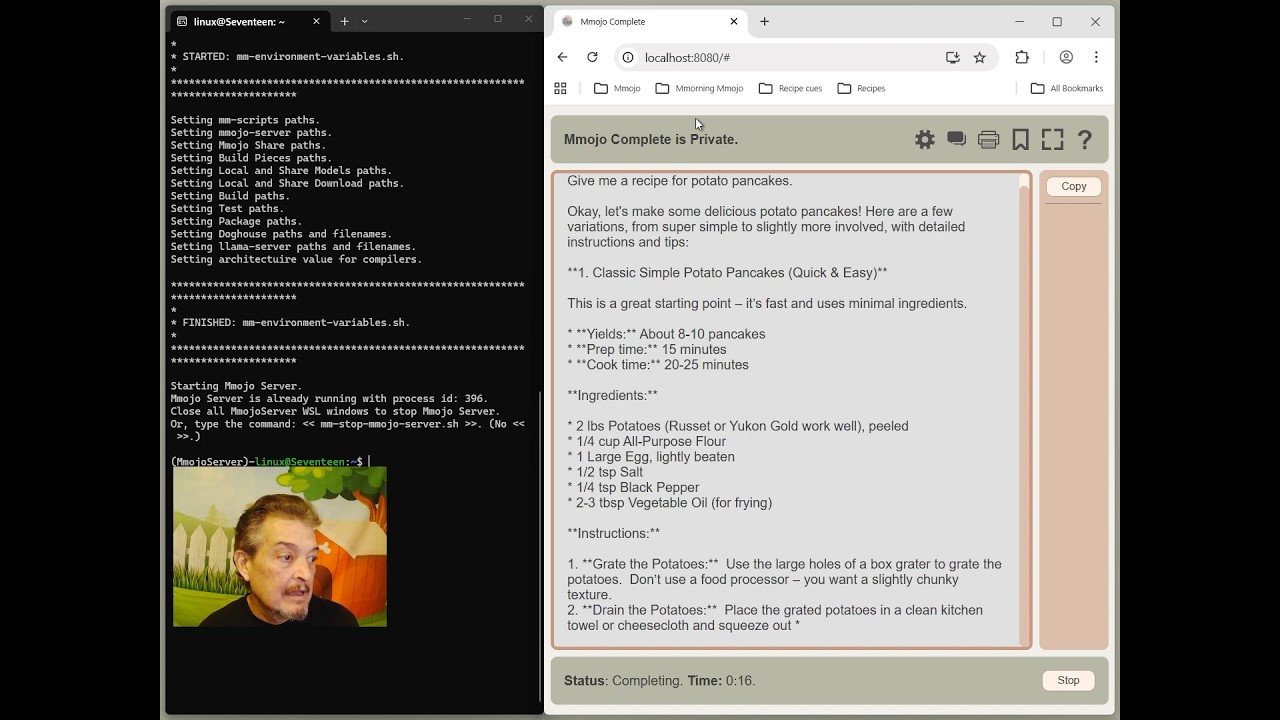Toggle full screen mode in Mmojo Complete
The width and height of the screenshot is (1280, 720).
(x=1053, y=140)
